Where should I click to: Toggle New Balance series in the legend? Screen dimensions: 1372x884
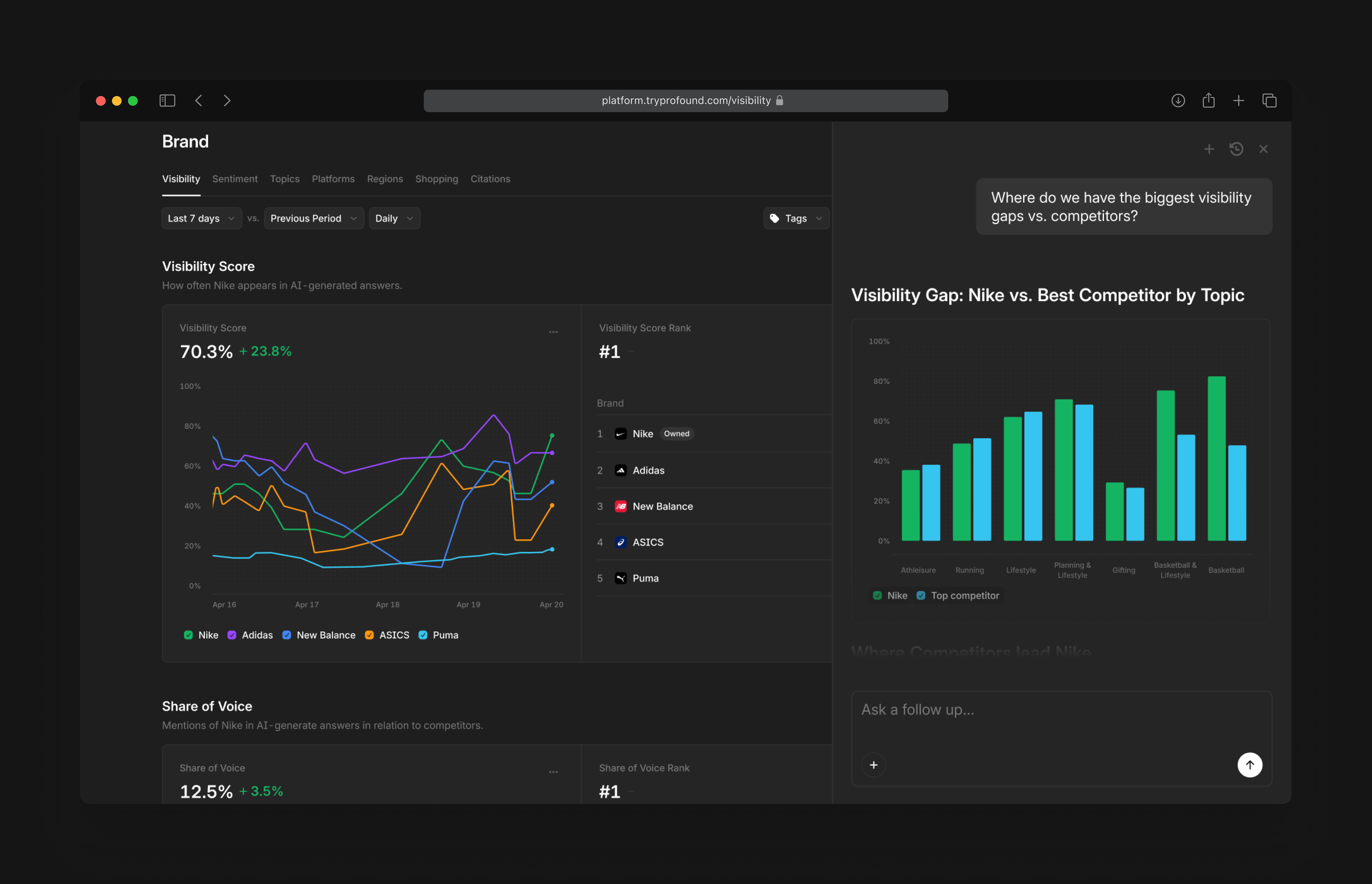pyautogui.click(x=287, y=635)
